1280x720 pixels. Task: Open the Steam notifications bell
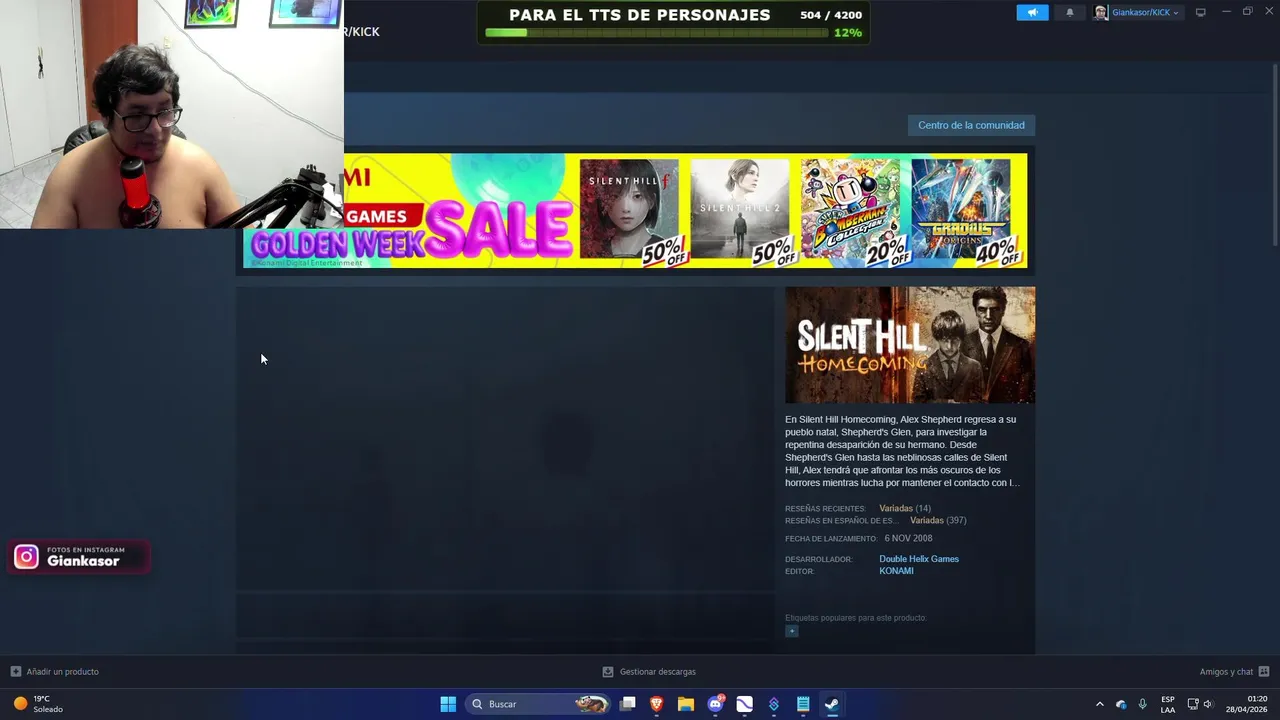click(1070, 13)
